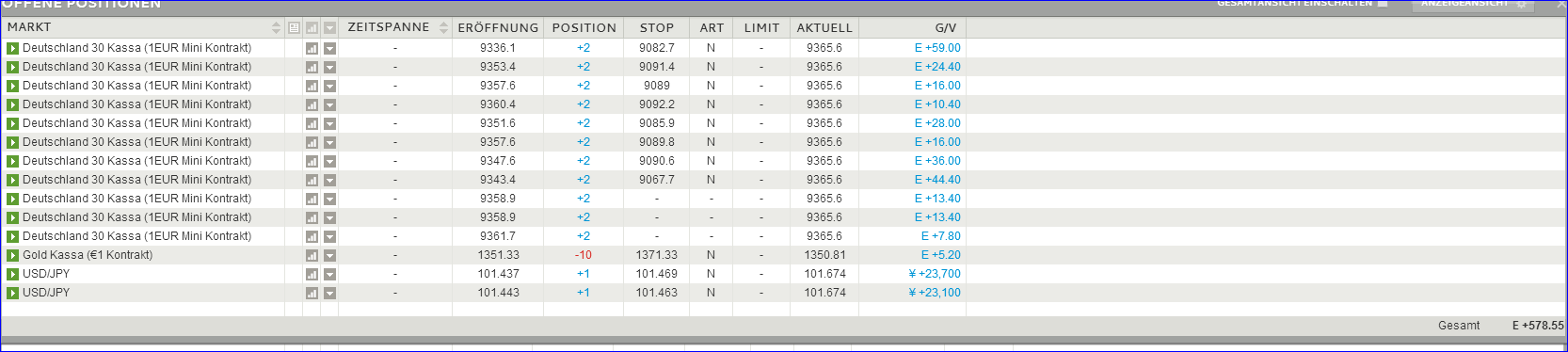This screenshot has width=1568, height=352.
Task: Open chart icon for position opened at 9351.6
Action: (x=312, y=123)
